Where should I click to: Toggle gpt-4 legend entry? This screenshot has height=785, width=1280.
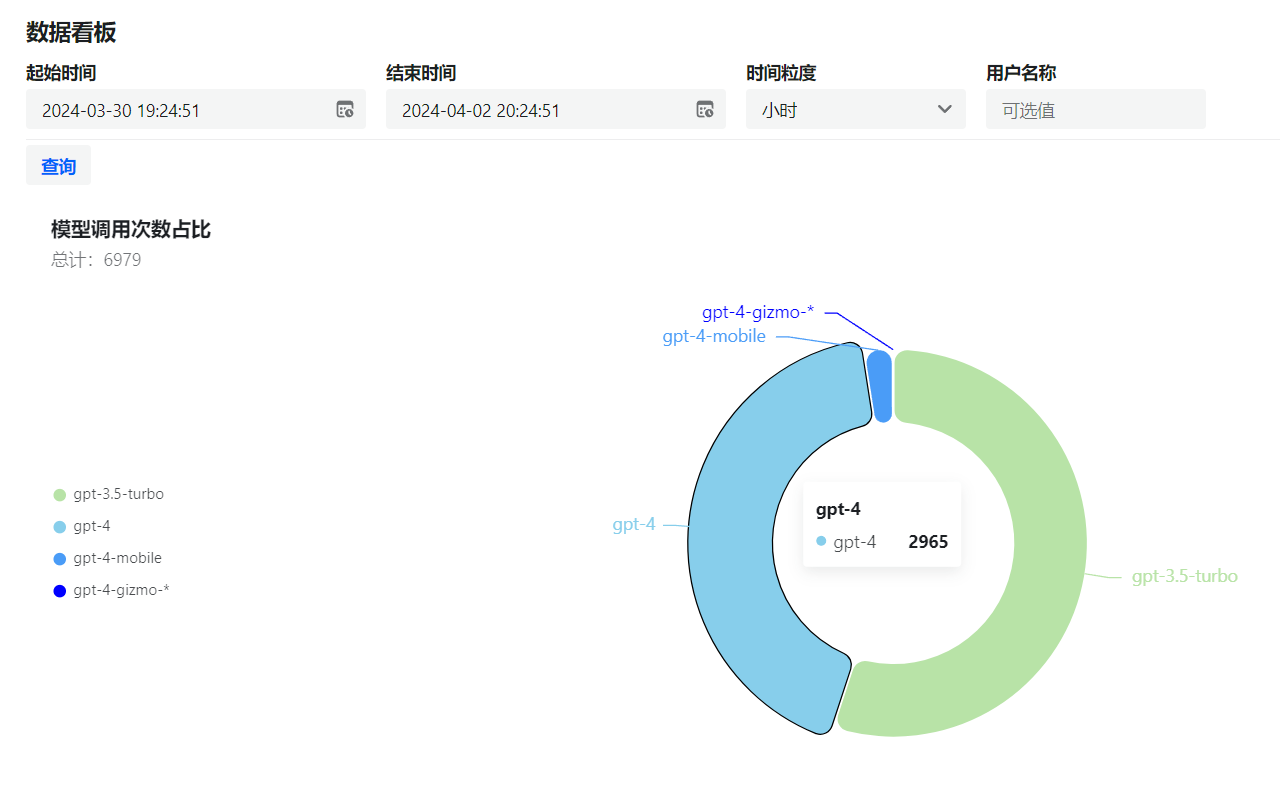[82, 526]
